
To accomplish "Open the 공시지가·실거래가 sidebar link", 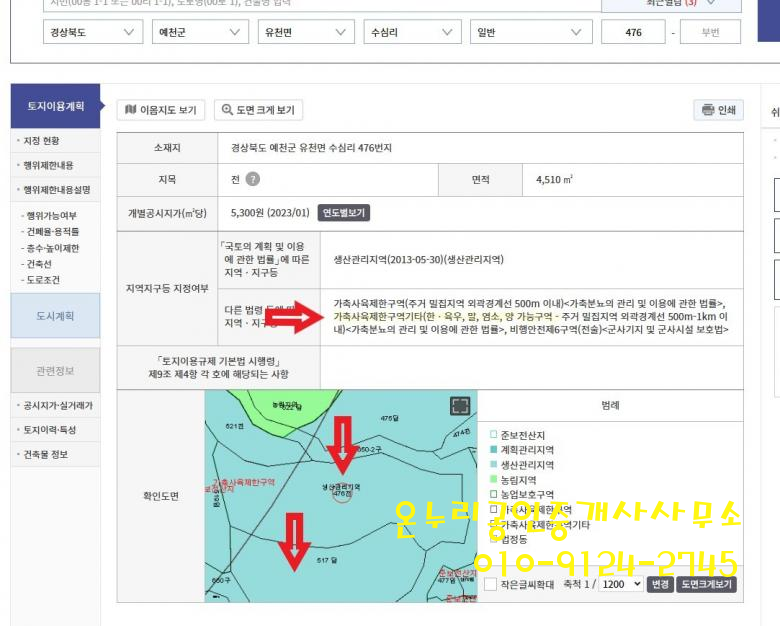I will pos(58,406).
